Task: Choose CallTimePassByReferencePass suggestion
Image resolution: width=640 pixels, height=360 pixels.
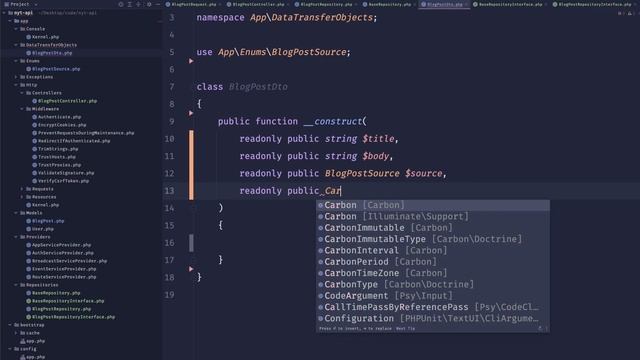Action: (433, 307)
